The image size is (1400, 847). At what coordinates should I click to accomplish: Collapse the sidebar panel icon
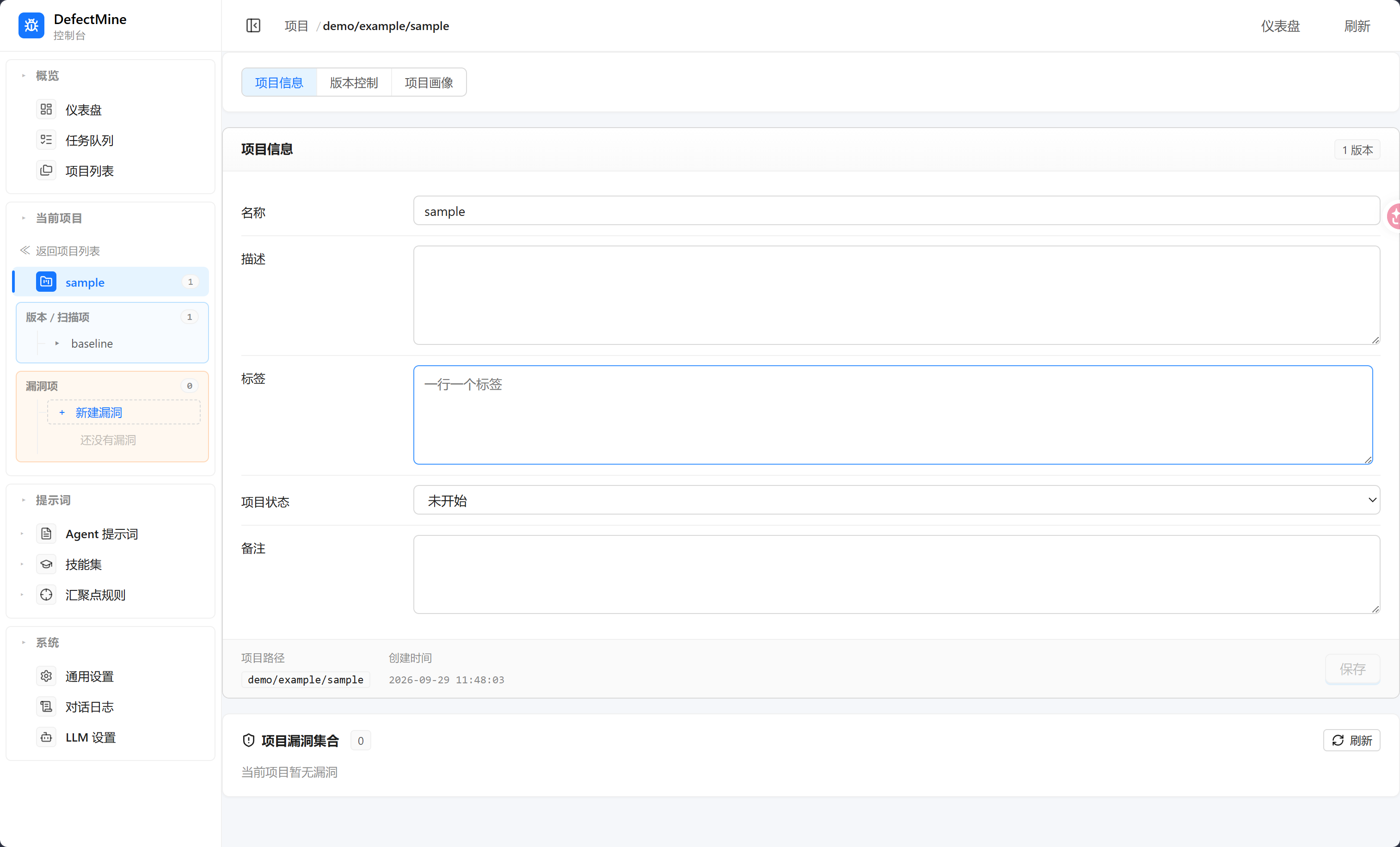tap(253, 25)
